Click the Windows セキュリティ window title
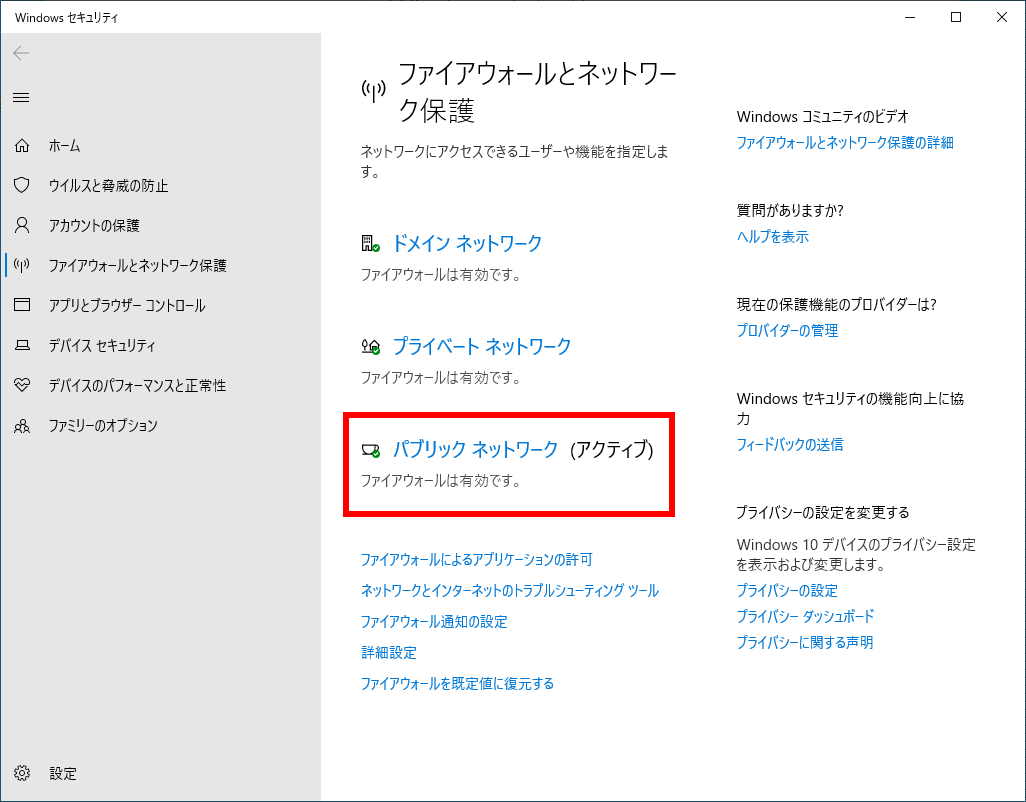Viewport: 1026px width, 802px height. 66,18
